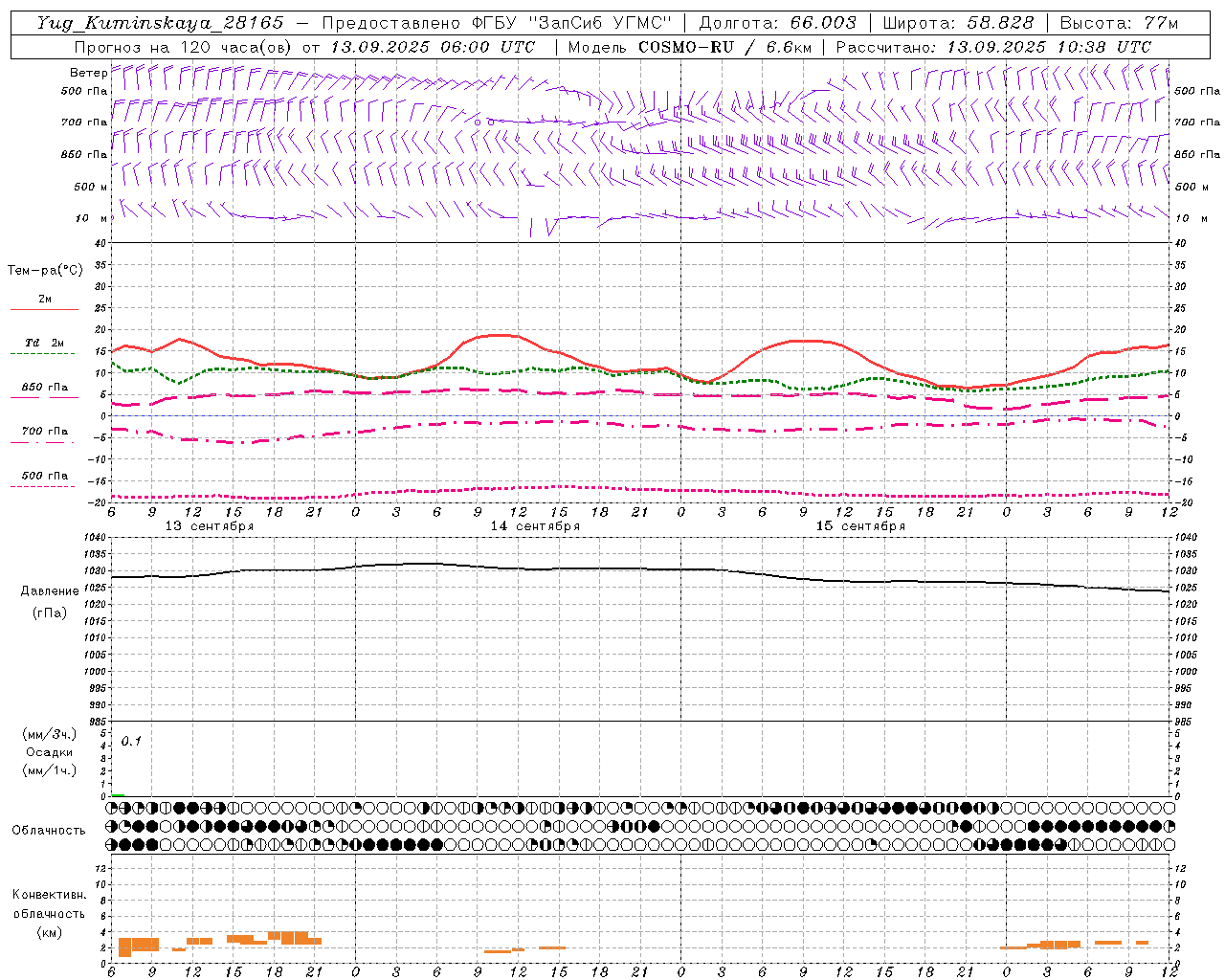
Task: Click the black pressure curve line
Action: (x=641, y=569)
